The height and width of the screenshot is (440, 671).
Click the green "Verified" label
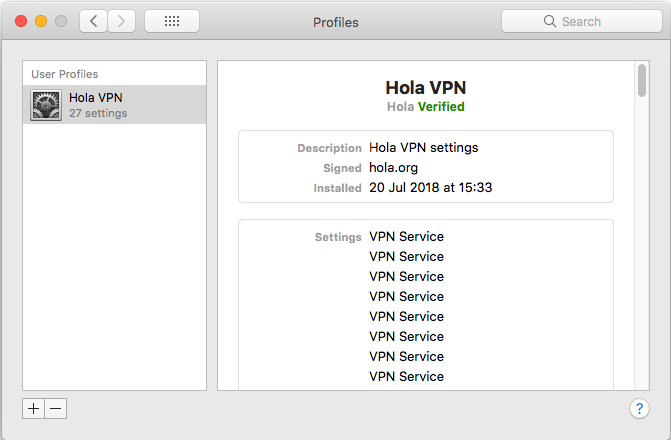pyautogui.click(x=441, y=107)
